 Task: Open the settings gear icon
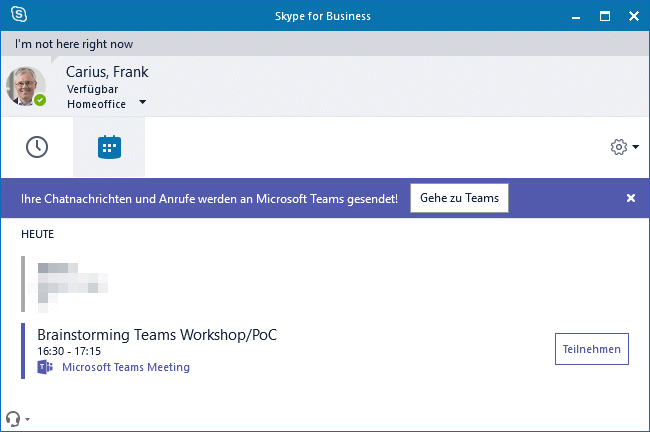tap(619, 147)
